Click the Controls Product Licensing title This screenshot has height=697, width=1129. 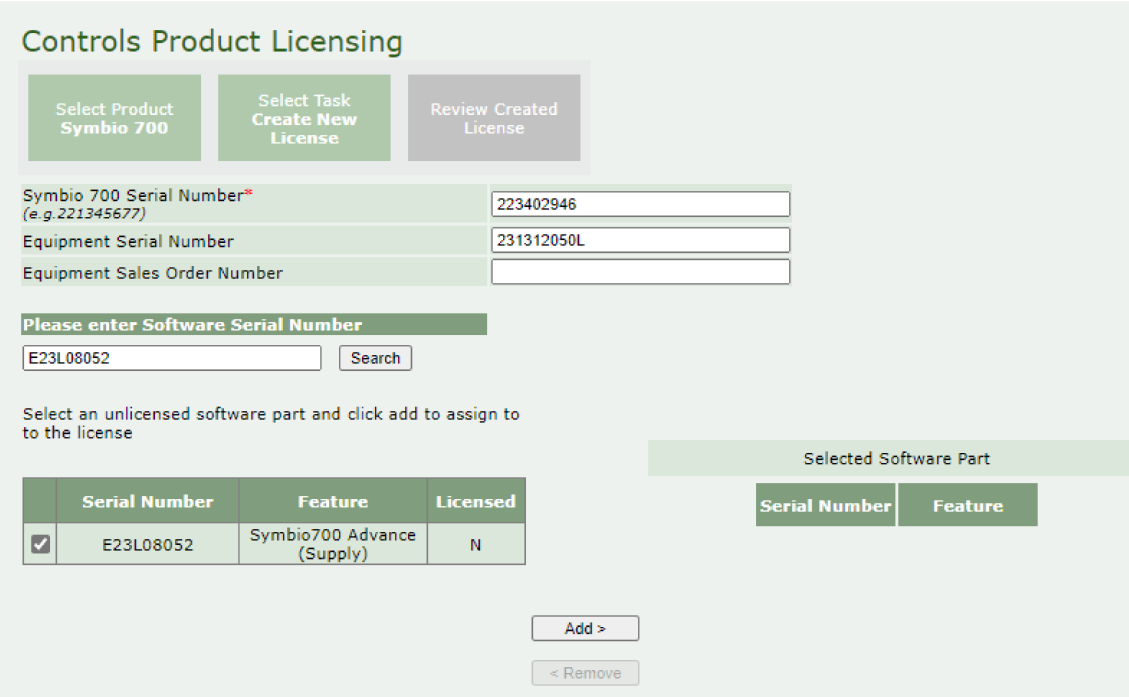pos(212,41)
